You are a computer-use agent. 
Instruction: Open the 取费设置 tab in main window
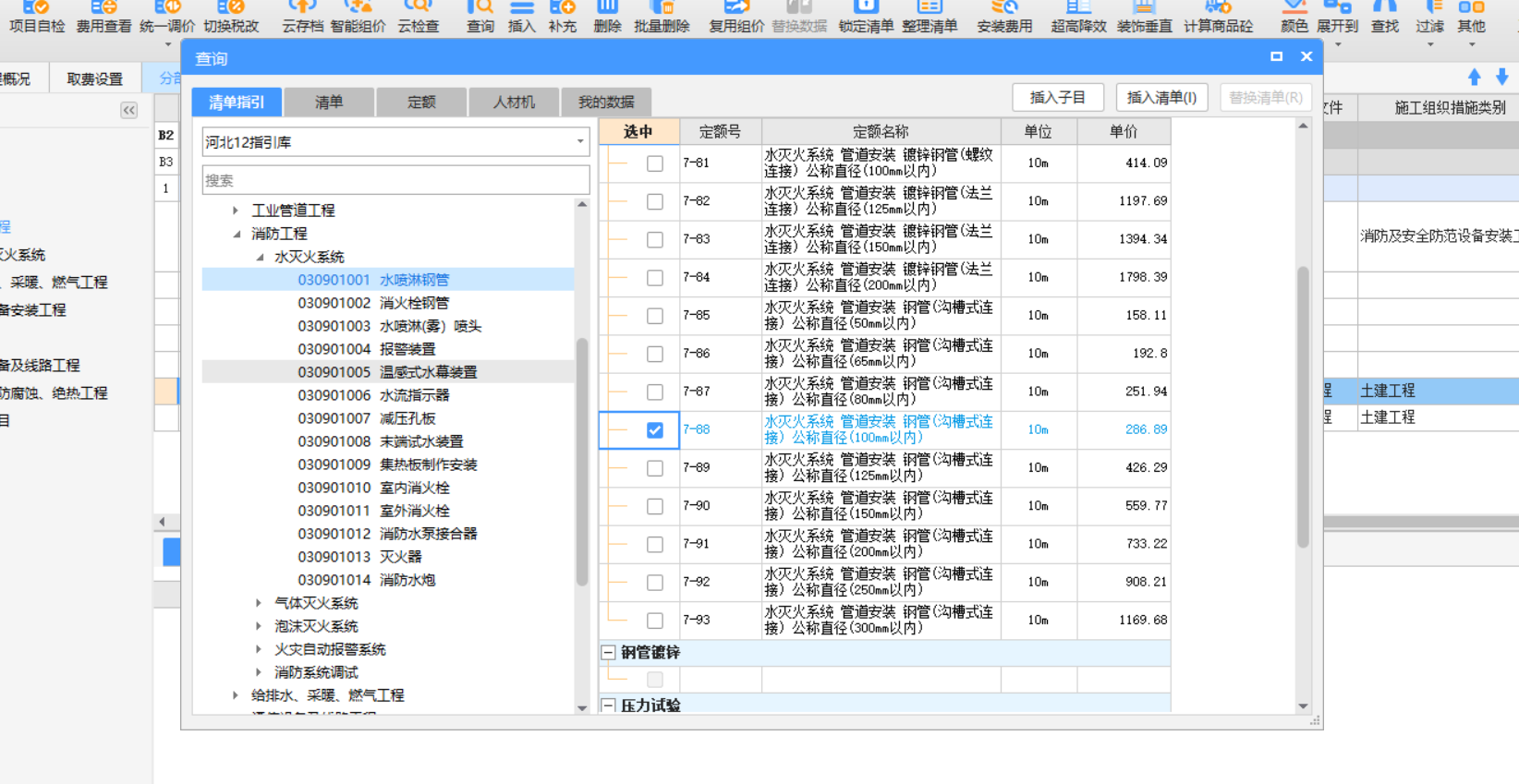pos(94,79)
